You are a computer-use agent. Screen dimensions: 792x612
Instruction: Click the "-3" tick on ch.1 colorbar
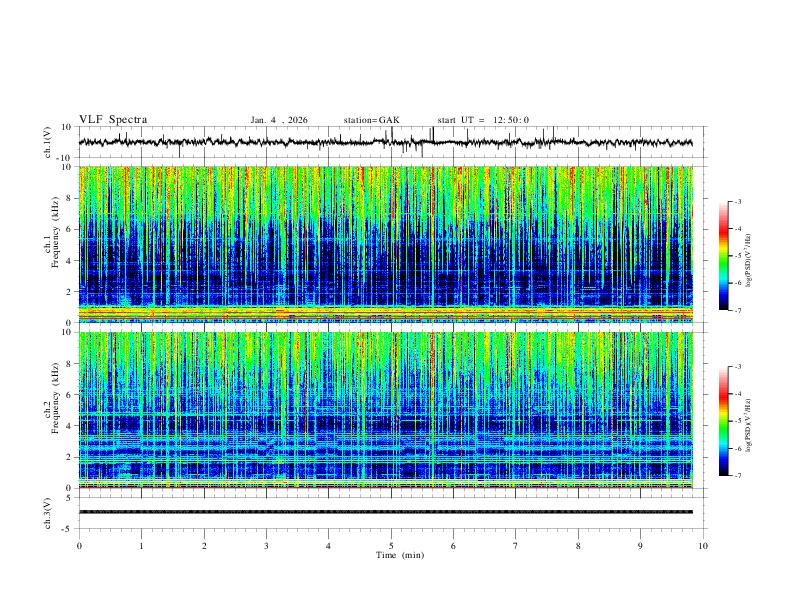pyautogui.click(x=738, y=201)
